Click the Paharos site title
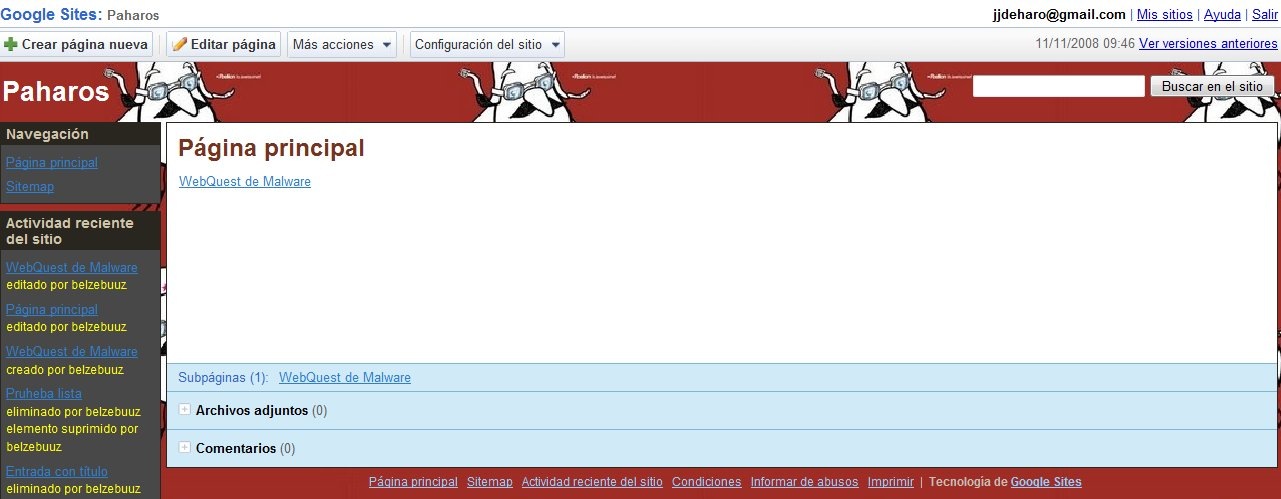 56,92
